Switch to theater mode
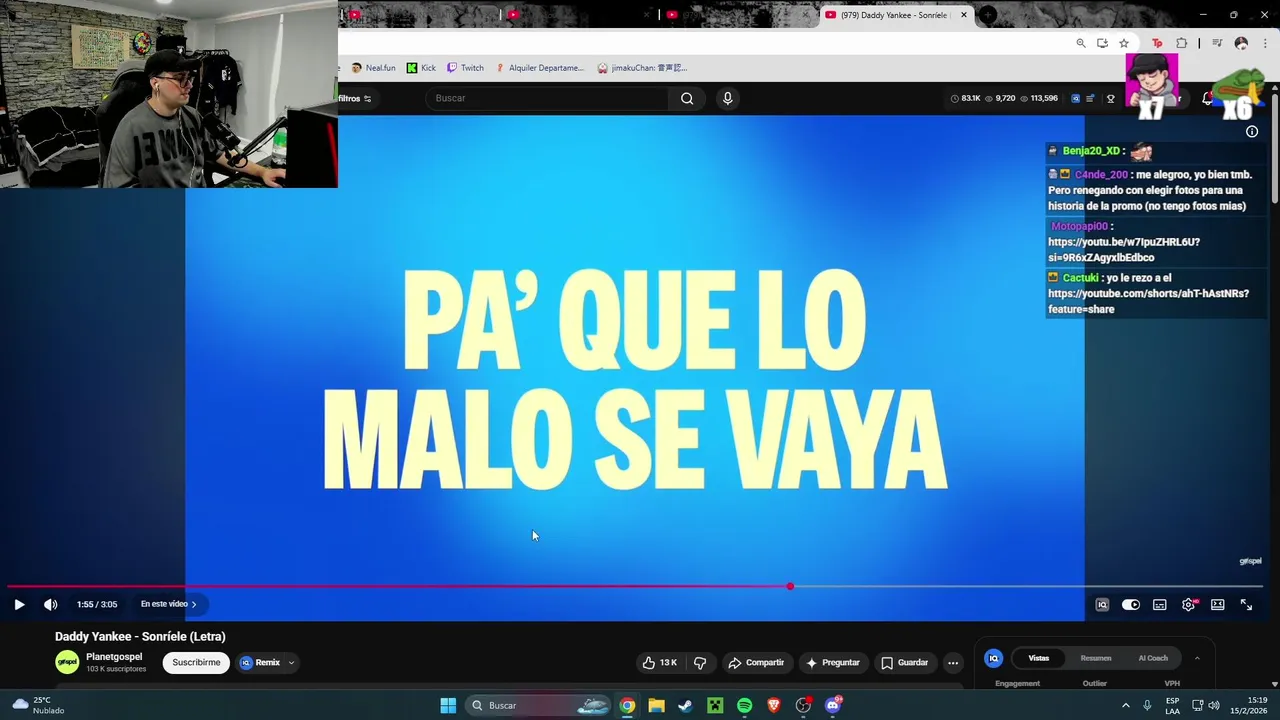The height and width of the screenshot is (720, 1280). click(x=1218, y=605)
